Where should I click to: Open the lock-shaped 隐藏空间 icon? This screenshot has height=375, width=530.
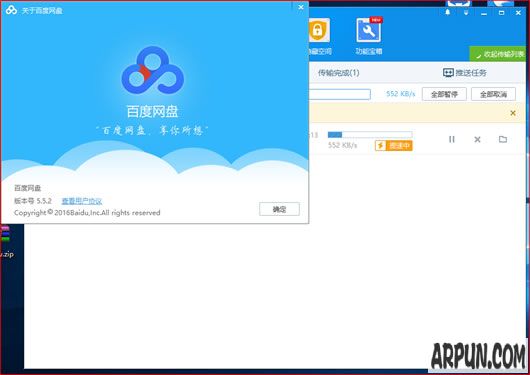coord(318,30)
